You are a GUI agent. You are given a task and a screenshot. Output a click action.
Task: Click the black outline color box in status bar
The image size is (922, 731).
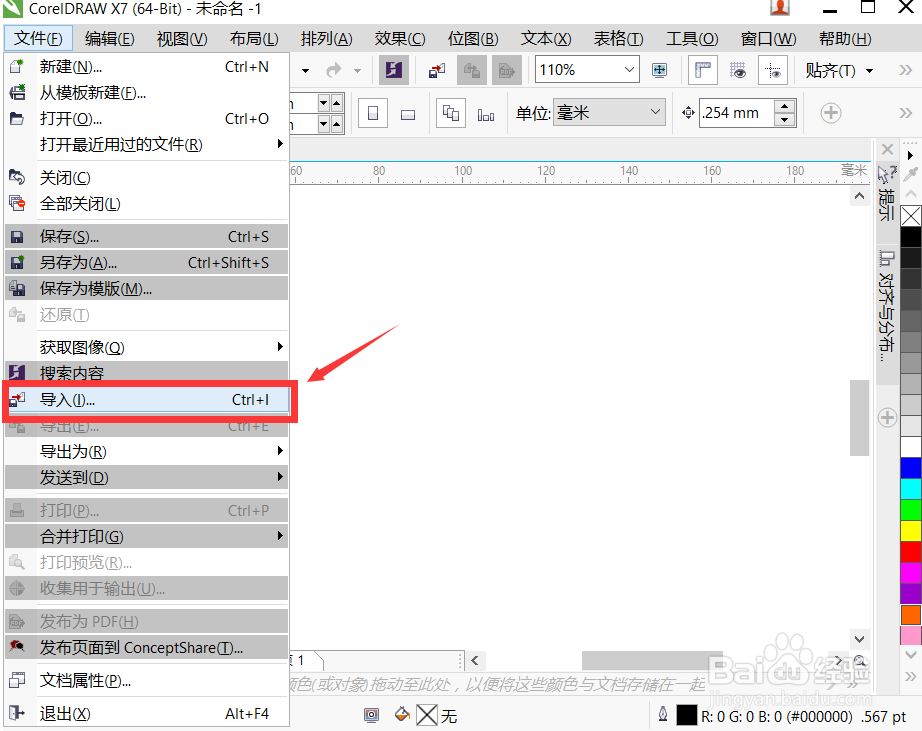pos(686,715)
